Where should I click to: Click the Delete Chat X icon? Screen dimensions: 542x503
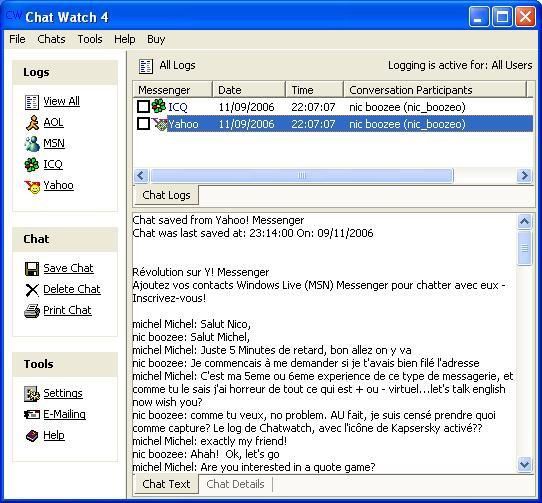pyautogui.click(x=32, y=290)
